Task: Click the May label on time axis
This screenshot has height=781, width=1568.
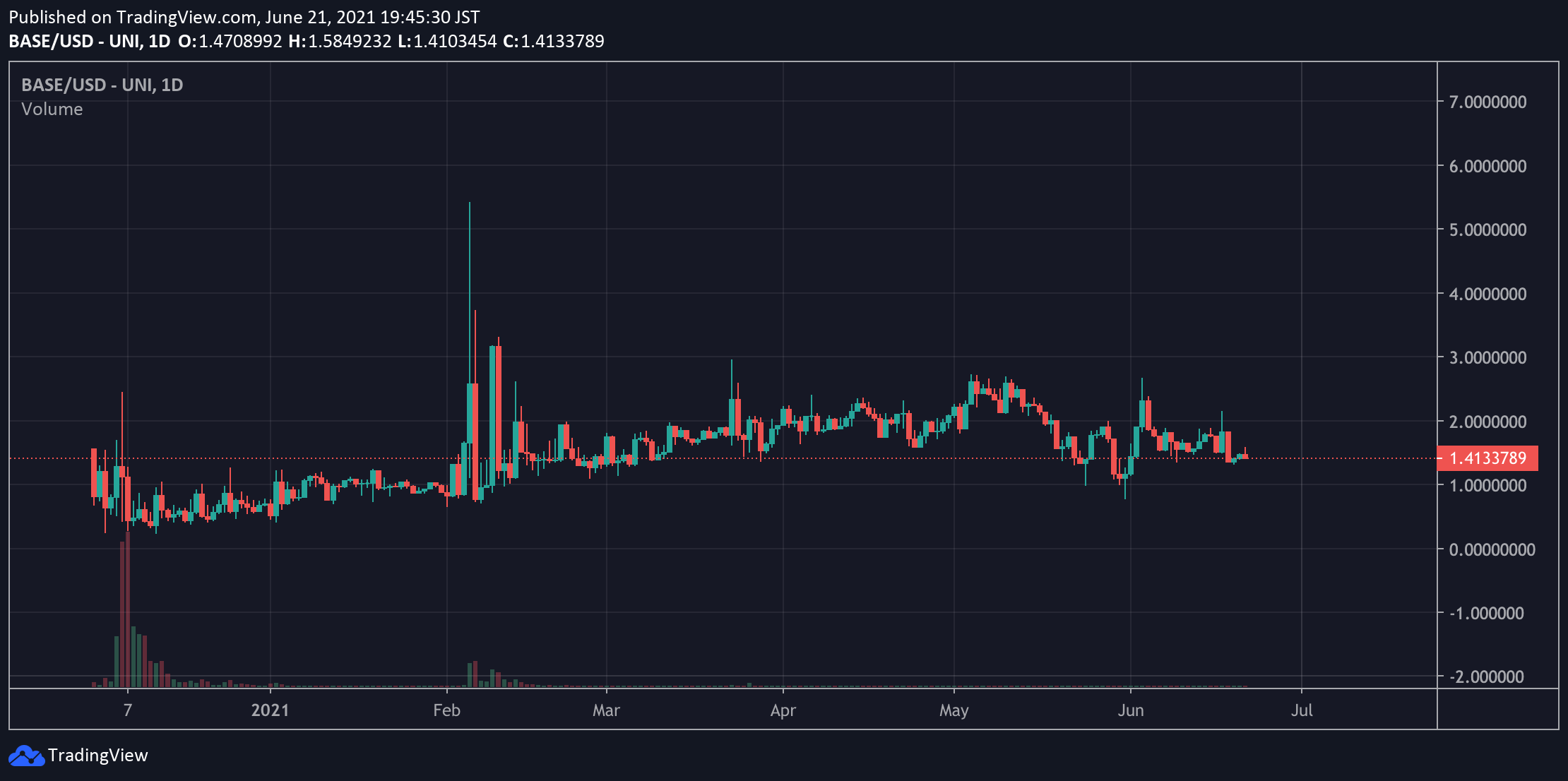Action: (954, 710)
